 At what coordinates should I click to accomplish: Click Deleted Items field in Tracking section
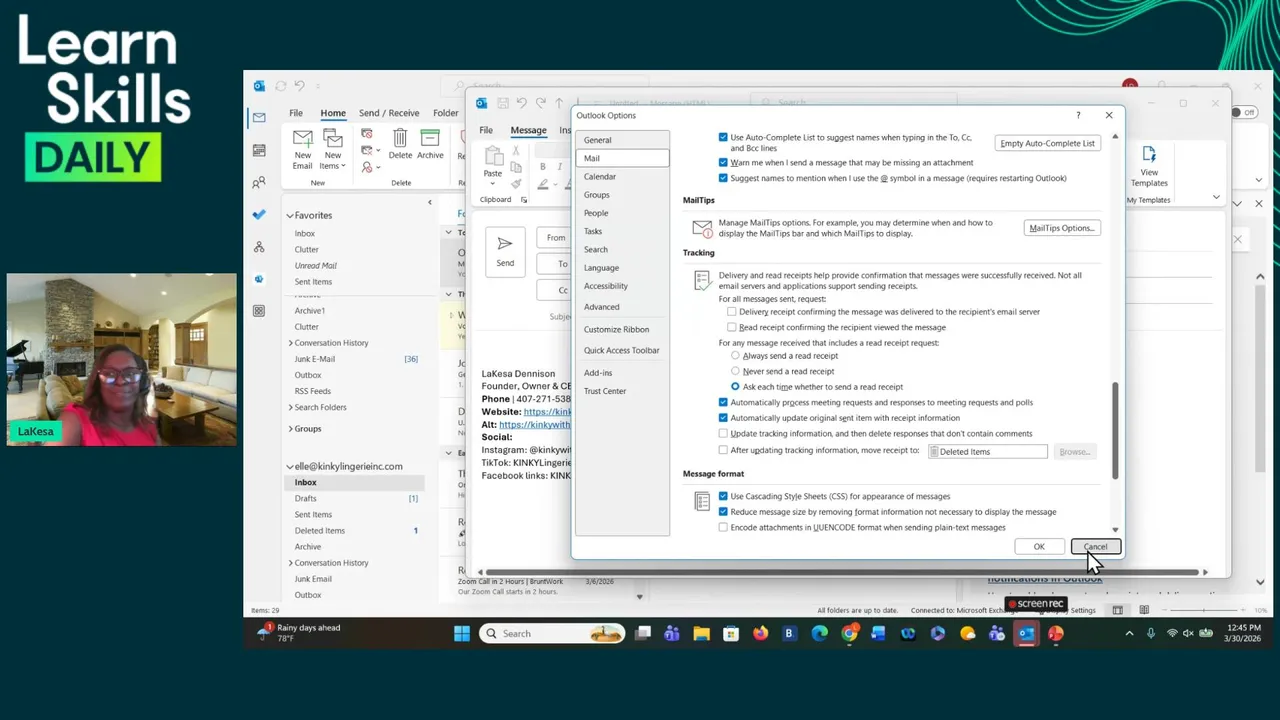(987, 452)
